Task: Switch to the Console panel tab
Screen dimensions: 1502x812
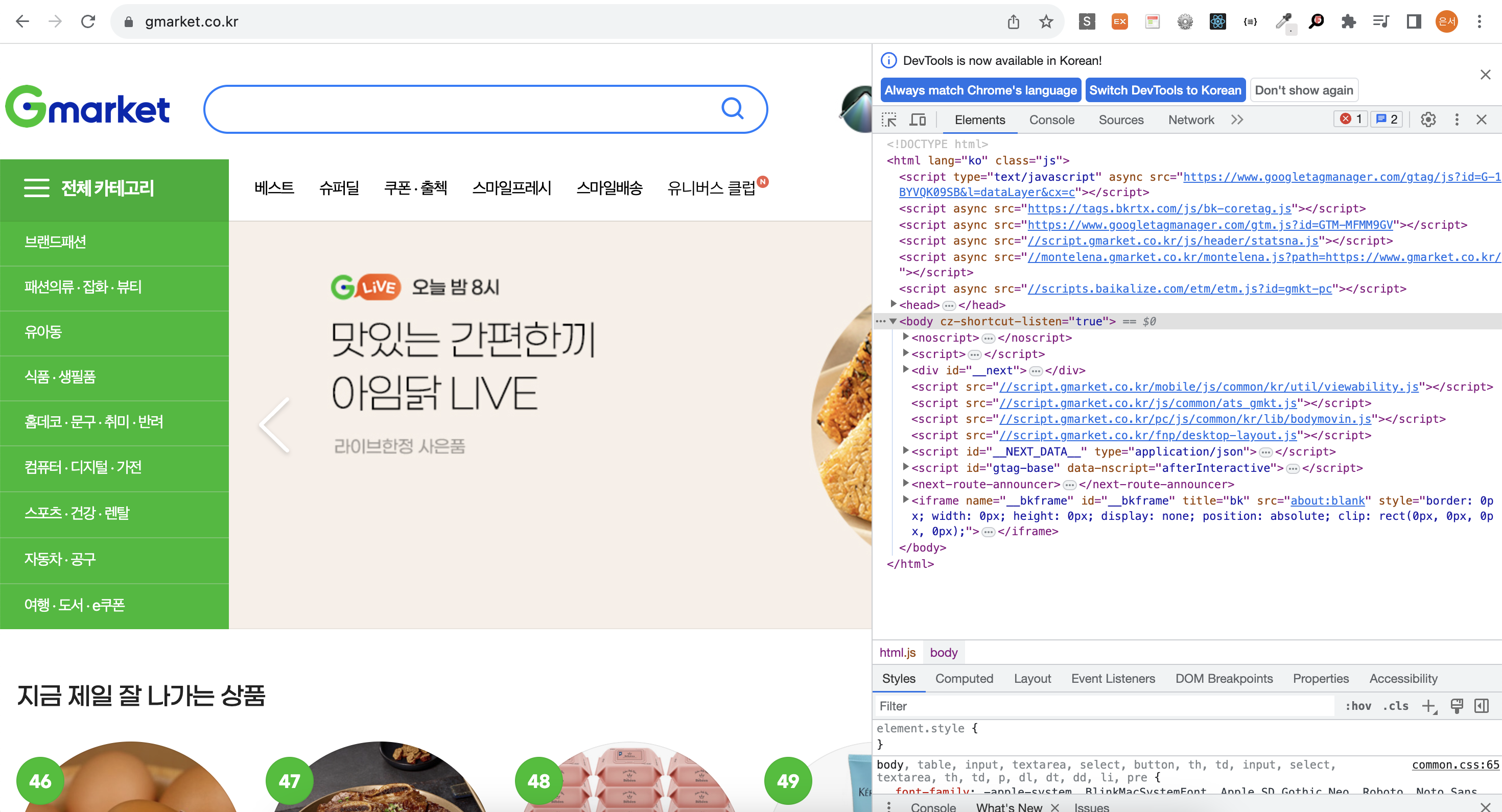Action: point(1051,120)
